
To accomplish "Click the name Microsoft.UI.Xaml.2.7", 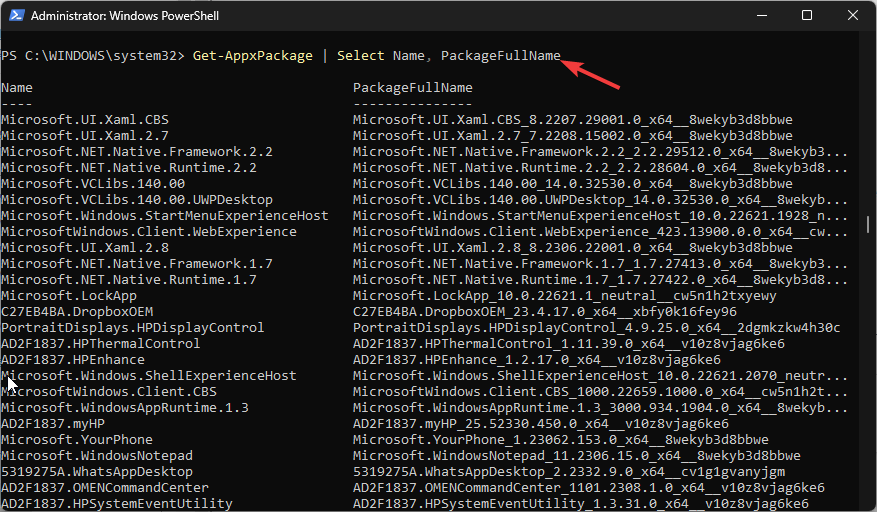I will (x=85, y=136).
